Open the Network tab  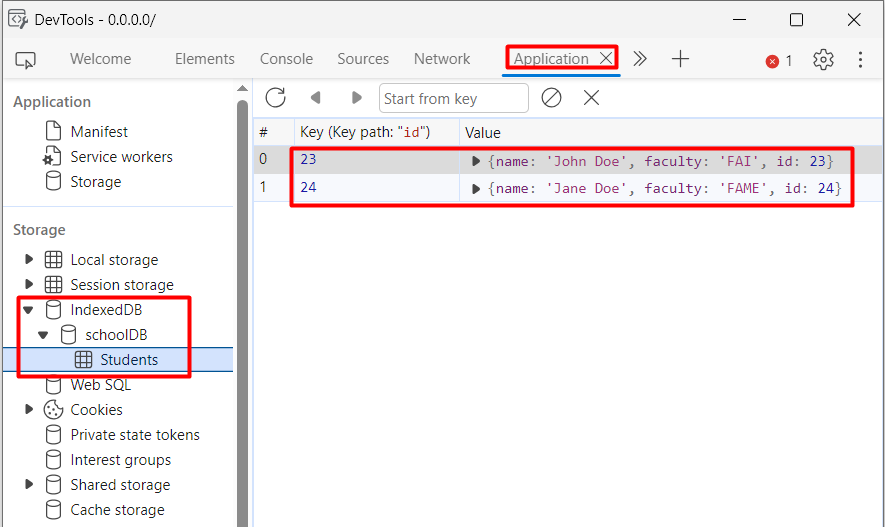[x=442, y=59]
